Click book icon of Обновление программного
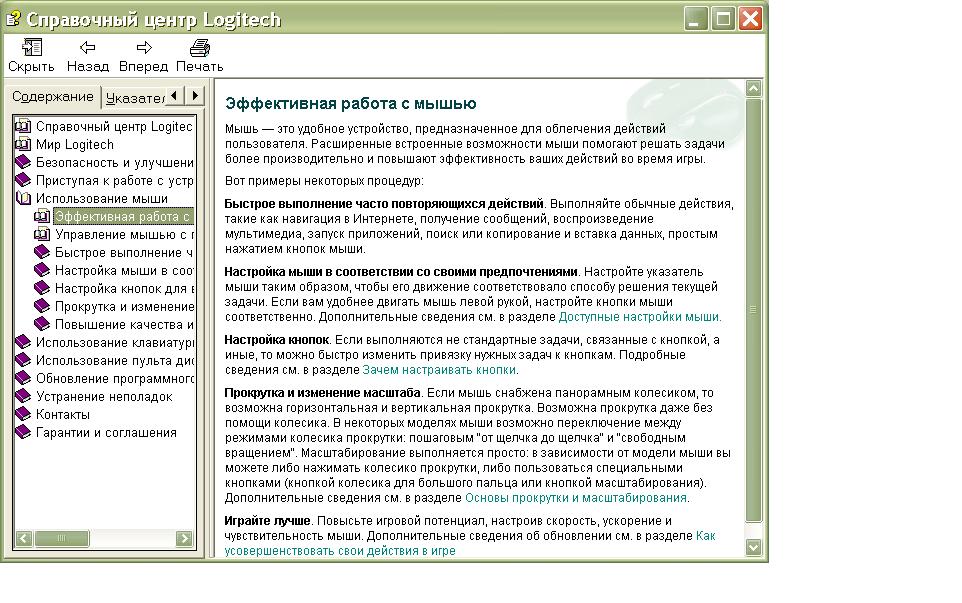The image size is (962, 603). [23, 378]
